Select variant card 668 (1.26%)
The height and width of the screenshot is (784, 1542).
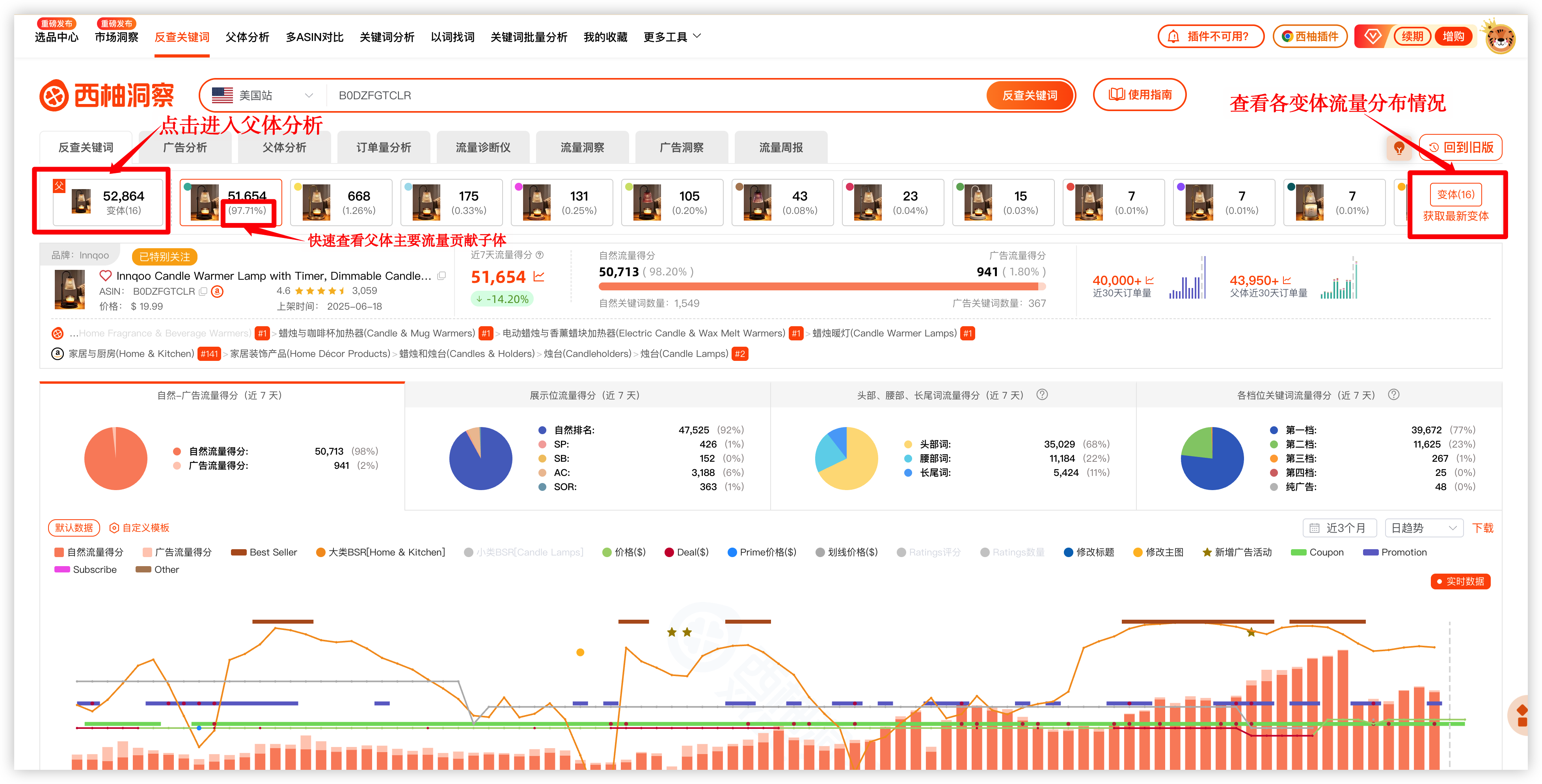pyautogui.click(x=341, y=202)
